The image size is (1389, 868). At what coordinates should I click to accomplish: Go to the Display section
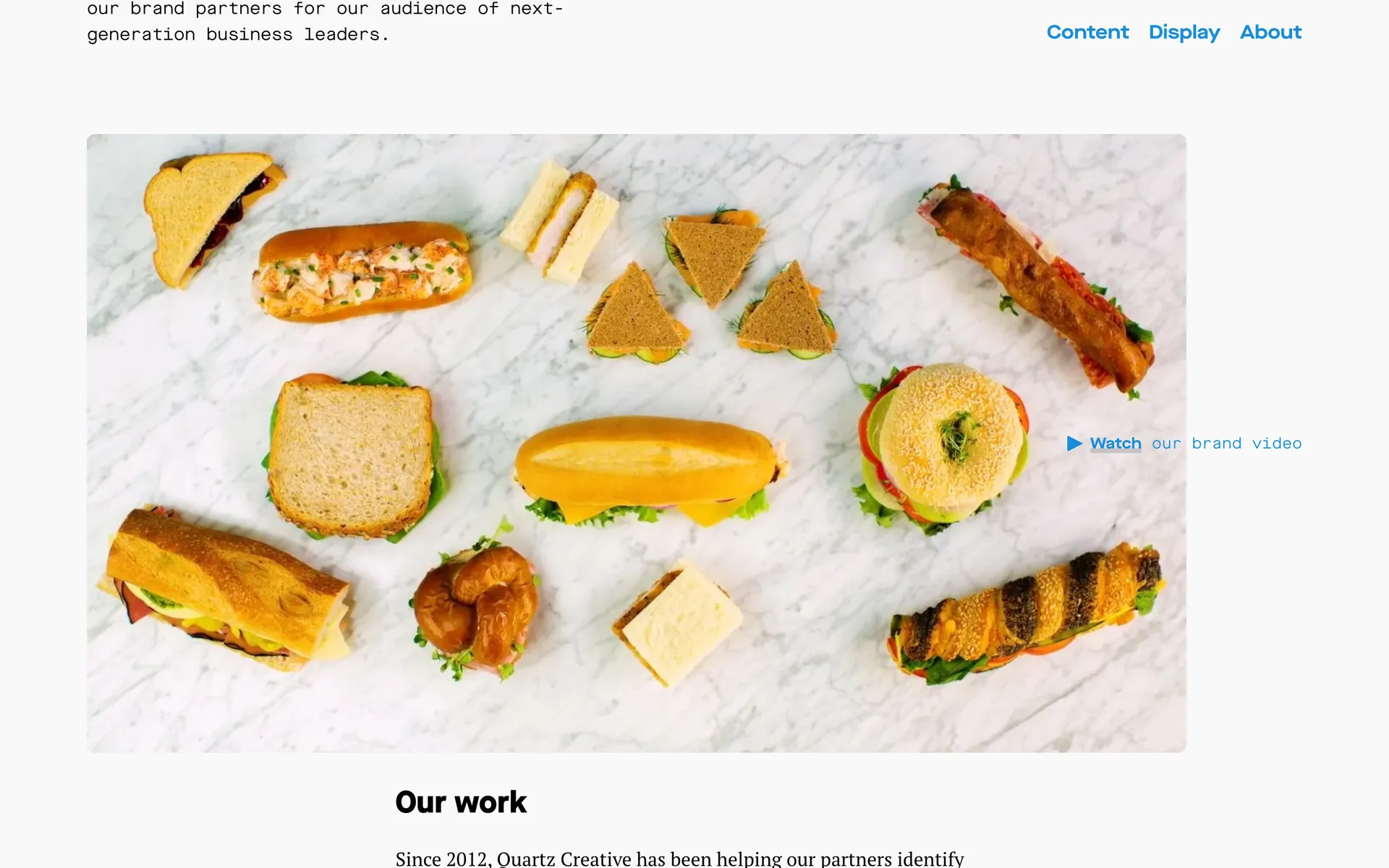[x=1184, y=33]
